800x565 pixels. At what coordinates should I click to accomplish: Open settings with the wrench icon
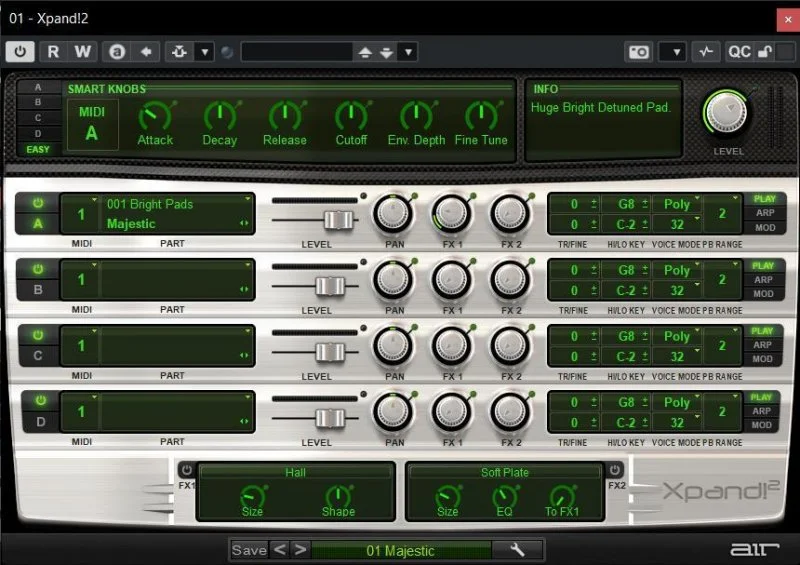pos(517,550)
